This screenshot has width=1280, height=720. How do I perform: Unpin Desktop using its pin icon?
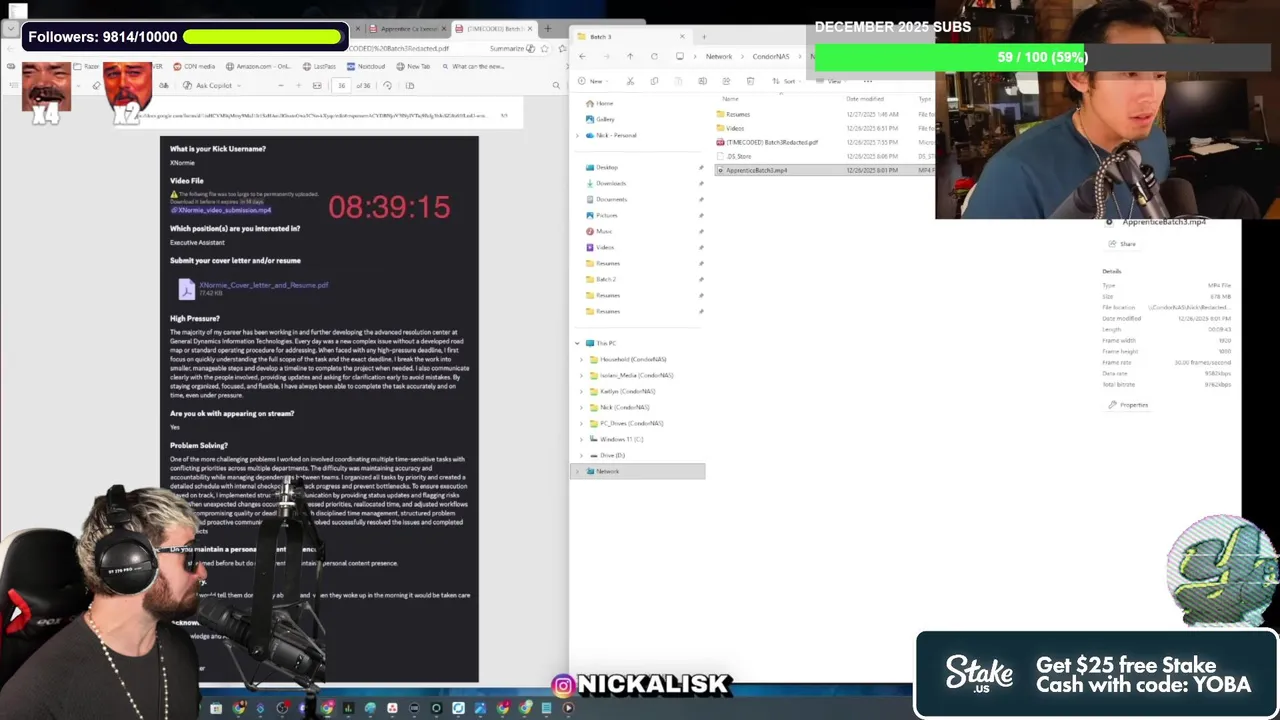pos(701,167)
